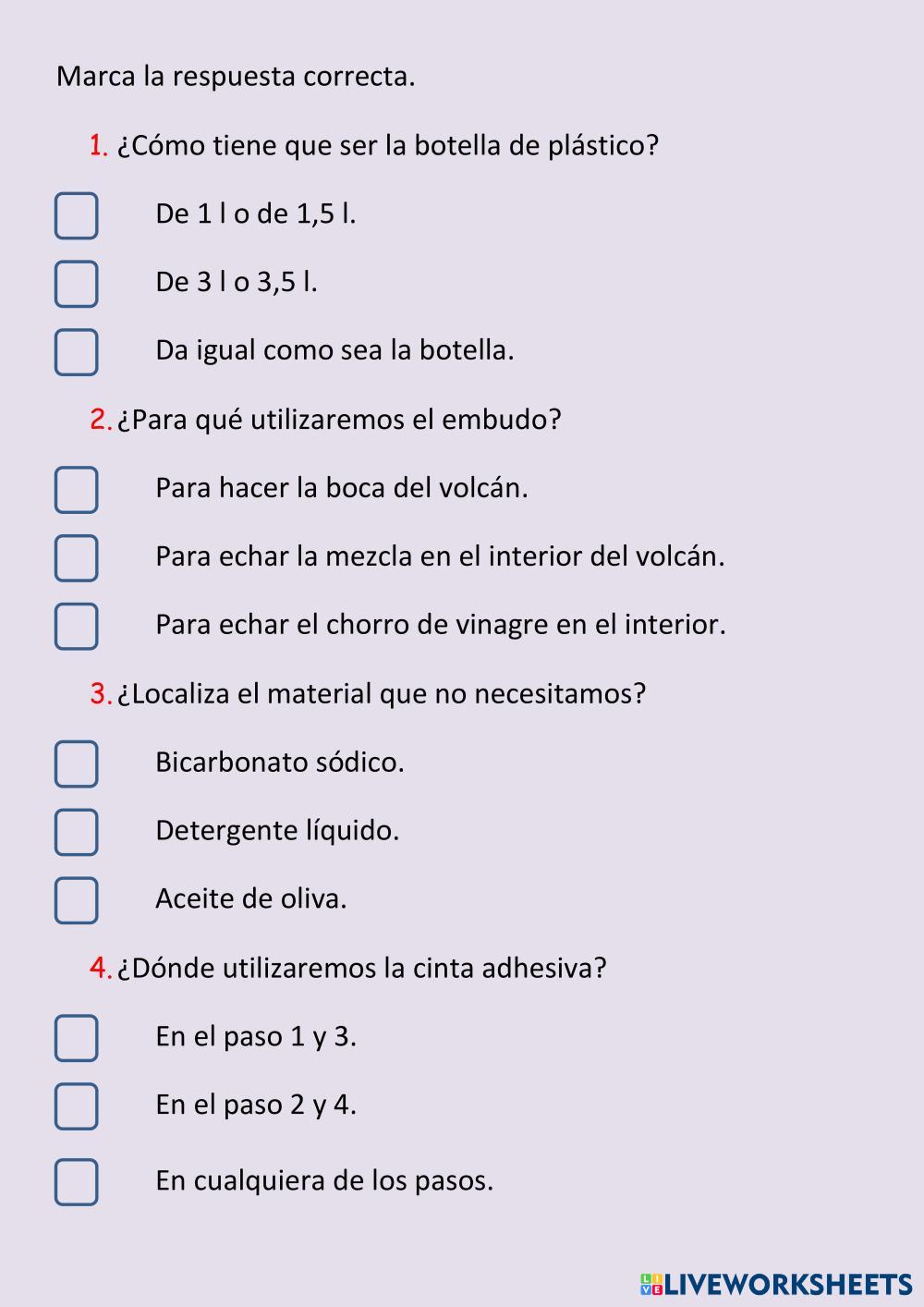This screenshot has height=1307, width=924.
Task: Tick 'Para echar el chorro de vinagre' checkbox
Action: pyautogui.click(x=76, y=627)
